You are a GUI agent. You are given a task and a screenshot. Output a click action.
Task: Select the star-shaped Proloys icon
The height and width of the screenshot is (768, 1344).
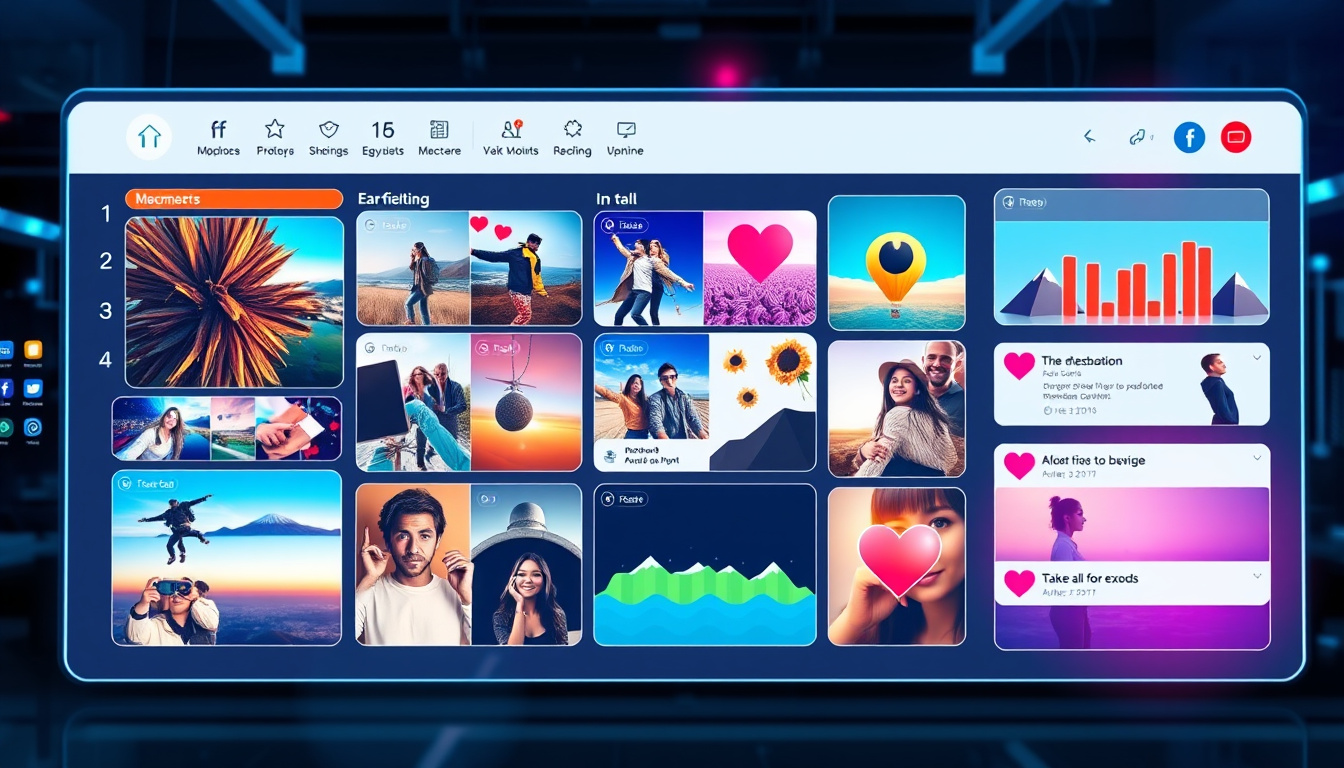pos(274,129)
